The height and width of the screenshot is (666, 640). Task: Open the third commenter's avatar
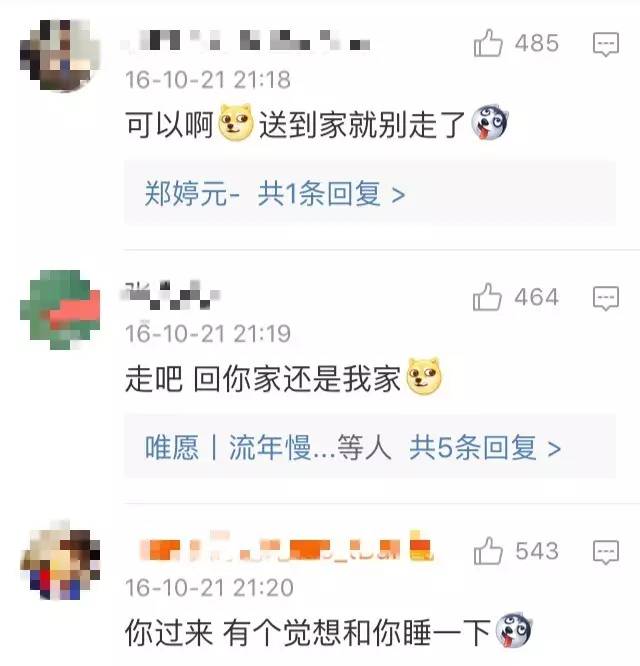pyautogui.click(x=60, y=560)
